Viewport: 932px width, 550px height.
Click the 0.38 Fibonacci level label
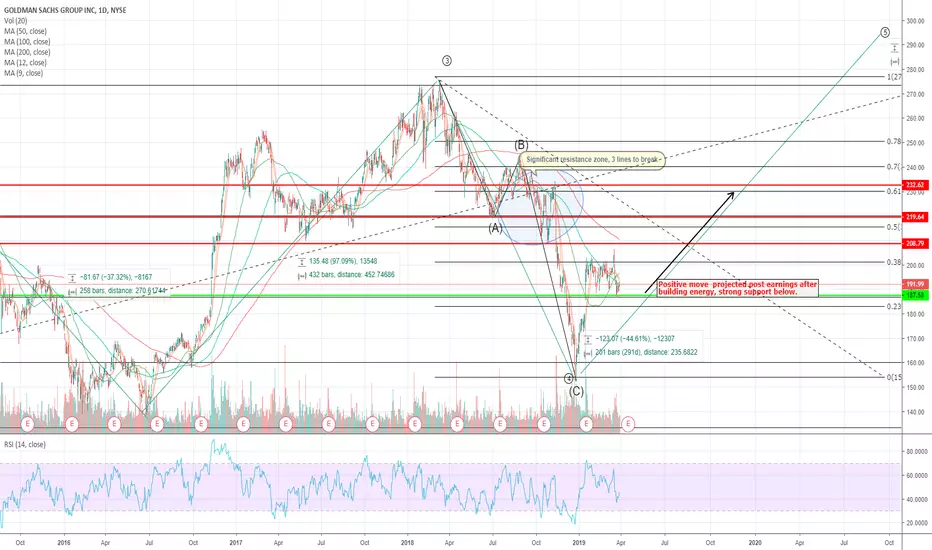pos(893,262)
